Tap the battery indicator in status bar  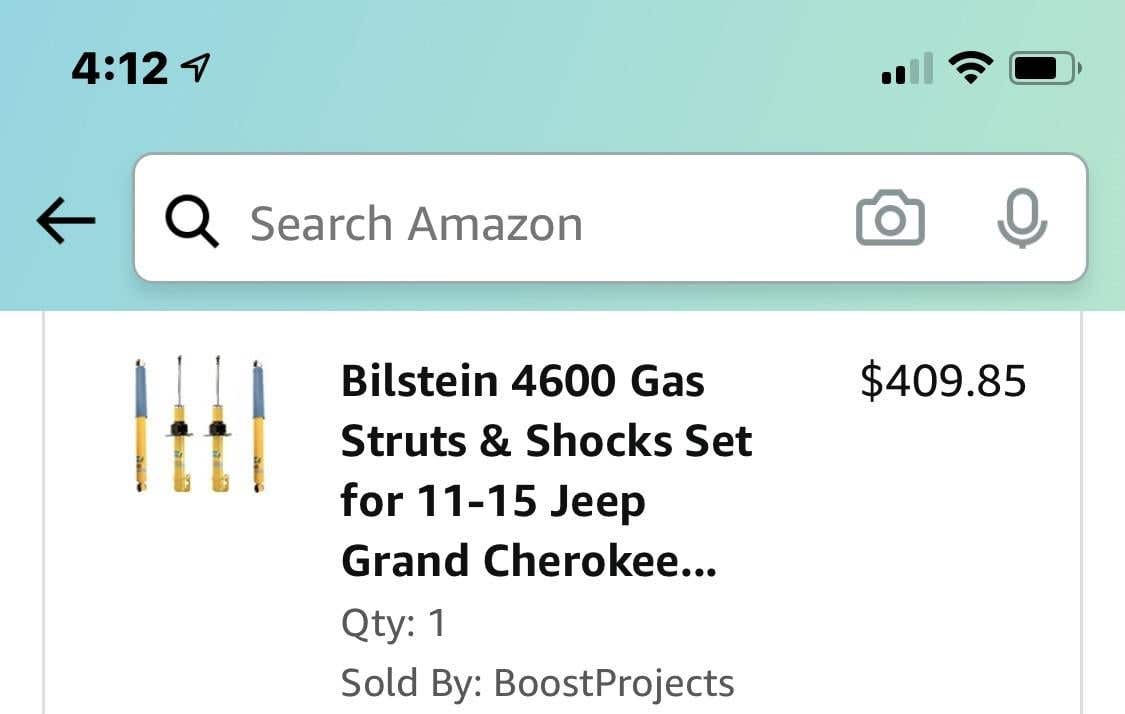1045,69
